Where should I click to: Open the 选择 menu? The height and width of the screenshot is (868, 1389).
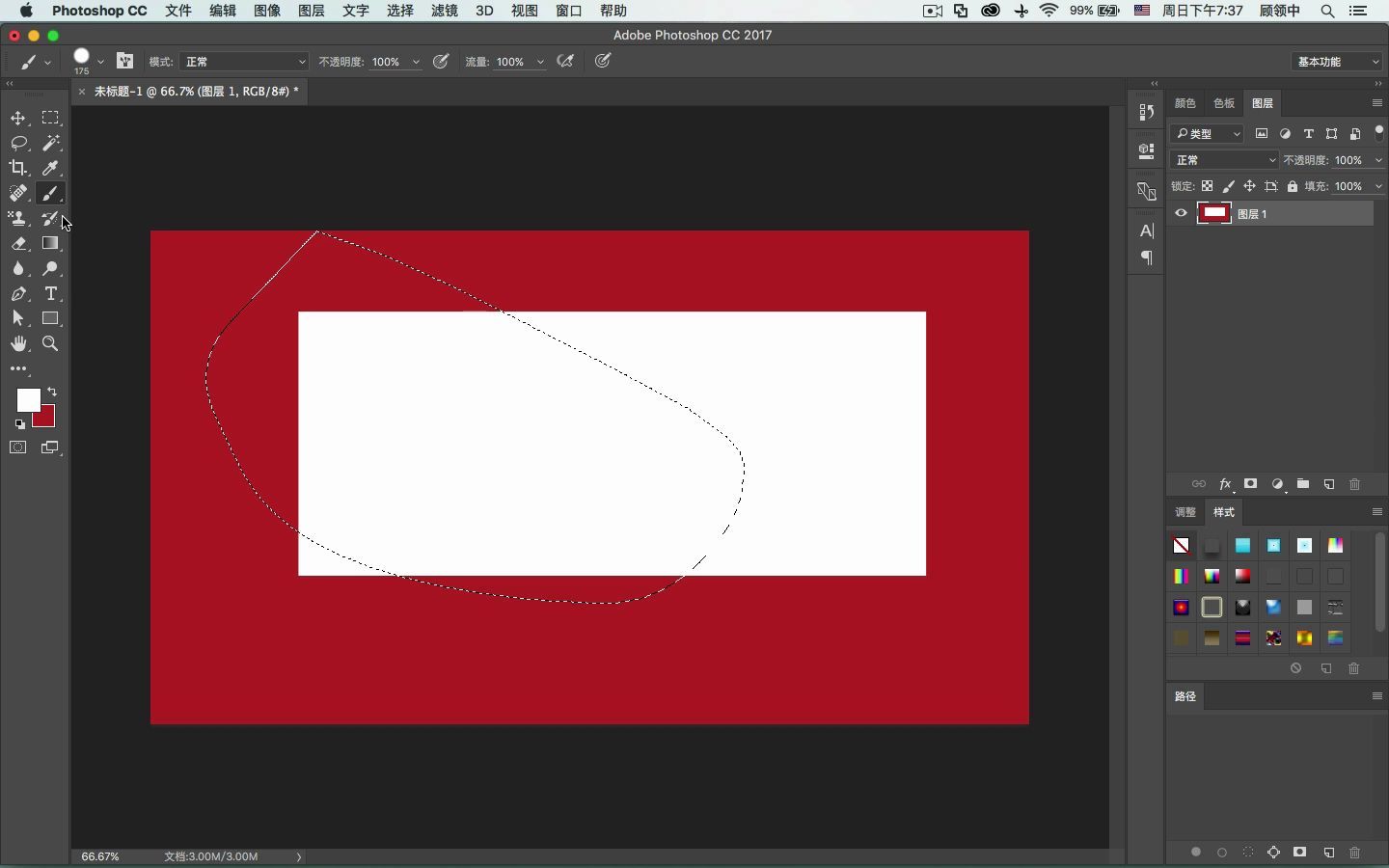(x=399, y=11)
